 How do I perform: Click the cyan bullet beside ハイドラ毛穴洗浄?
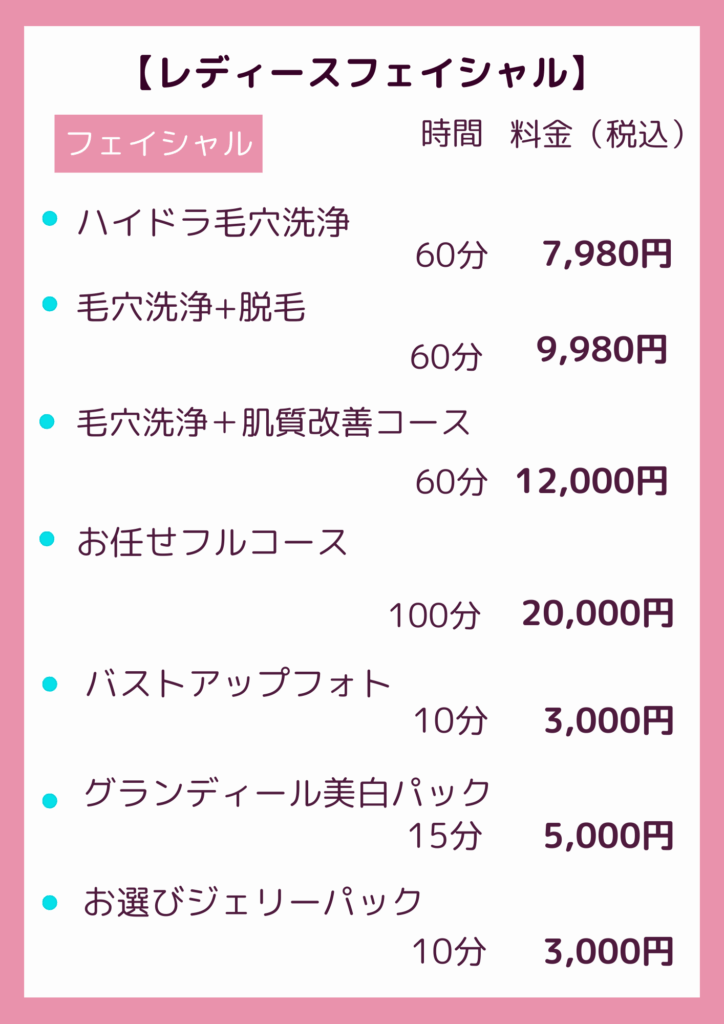(x=49, y=219)
